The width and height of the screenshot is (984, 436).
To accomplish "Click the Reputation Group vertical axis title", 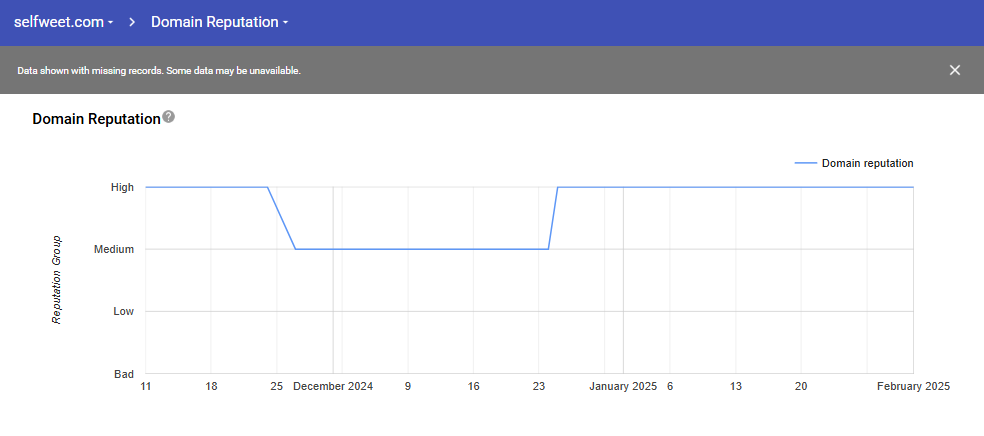I will [x=57, y=279].
